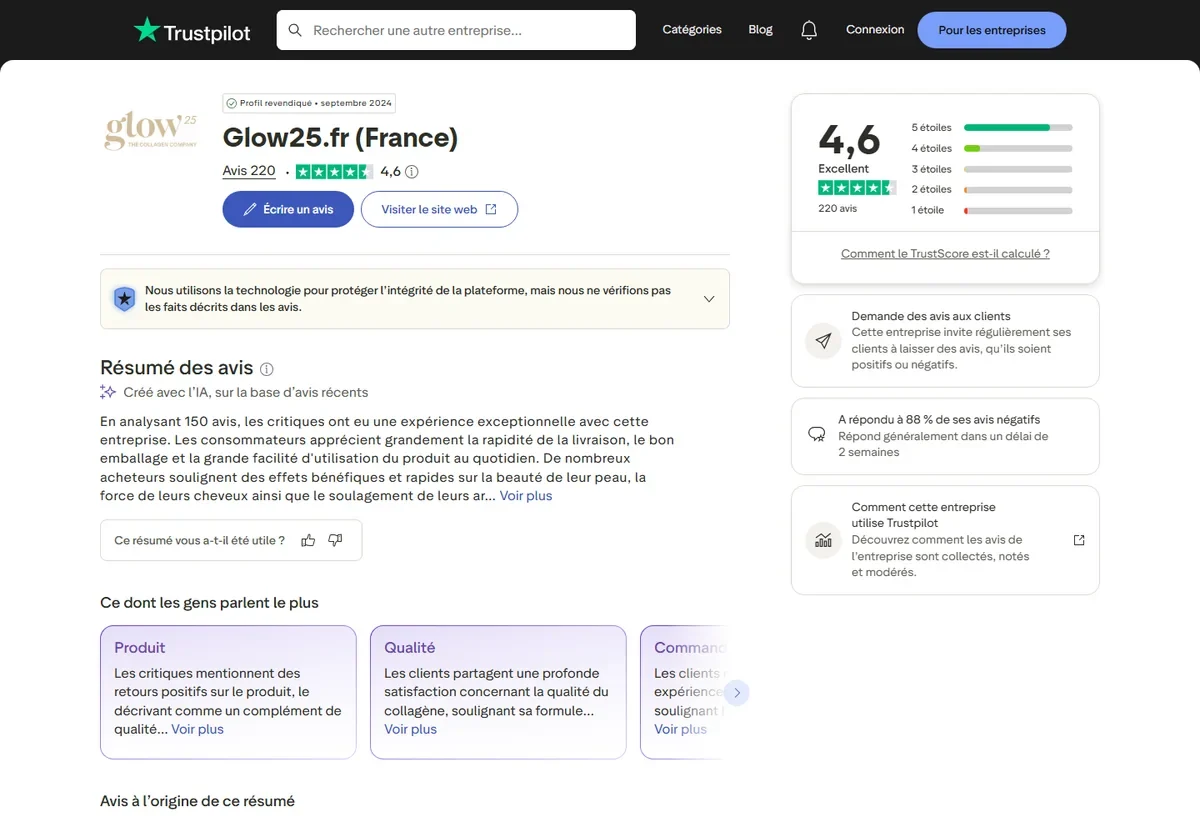
Task: Filter reviews by 4 étoiles
Action: click(992, 148)
